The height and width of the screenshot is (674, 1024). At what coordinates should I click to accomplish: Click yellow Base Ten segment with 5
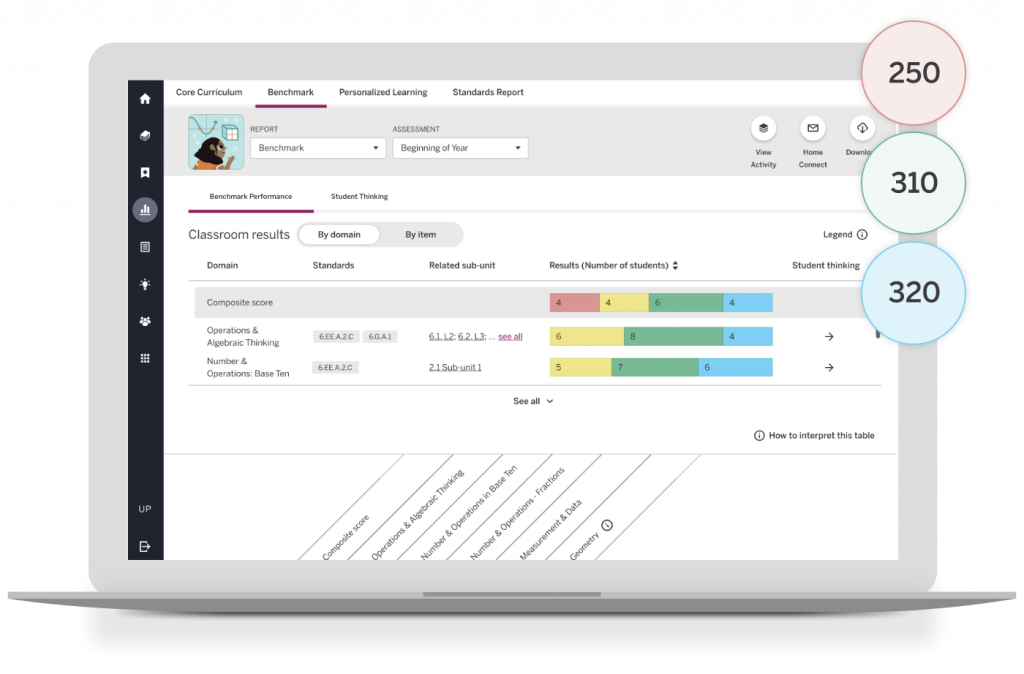(581, 368)
